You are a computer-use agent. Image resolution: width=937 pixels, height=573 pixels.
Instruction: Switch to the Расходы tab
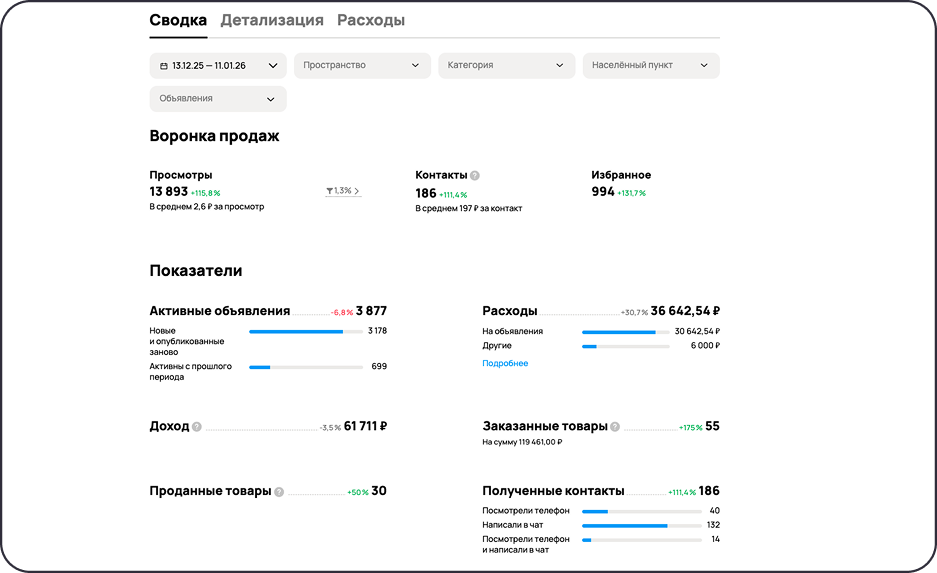(371, 20)
